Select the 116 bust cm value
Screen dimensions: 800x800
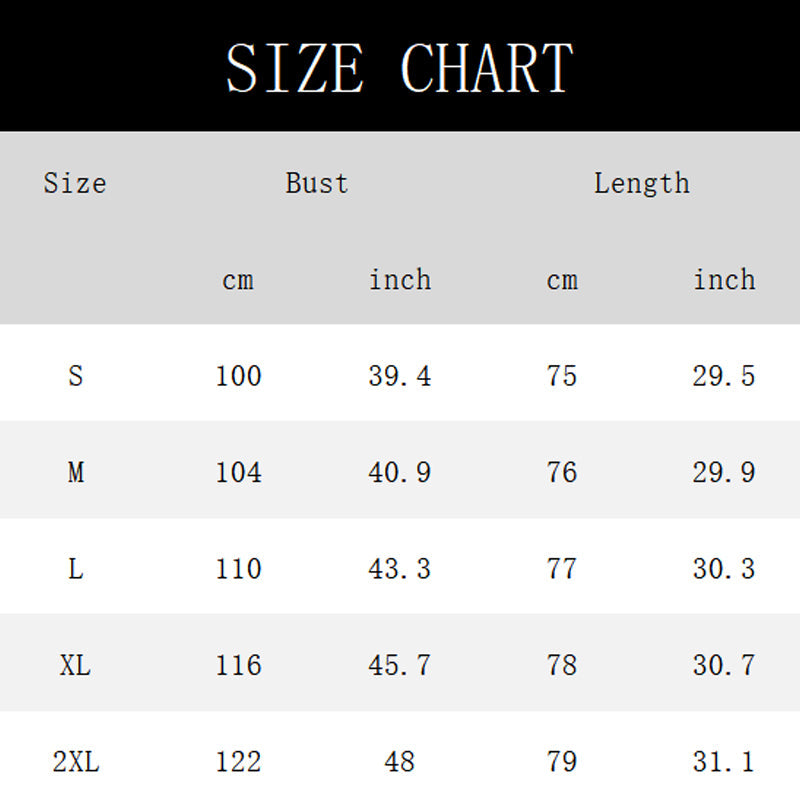pos(238,665)
